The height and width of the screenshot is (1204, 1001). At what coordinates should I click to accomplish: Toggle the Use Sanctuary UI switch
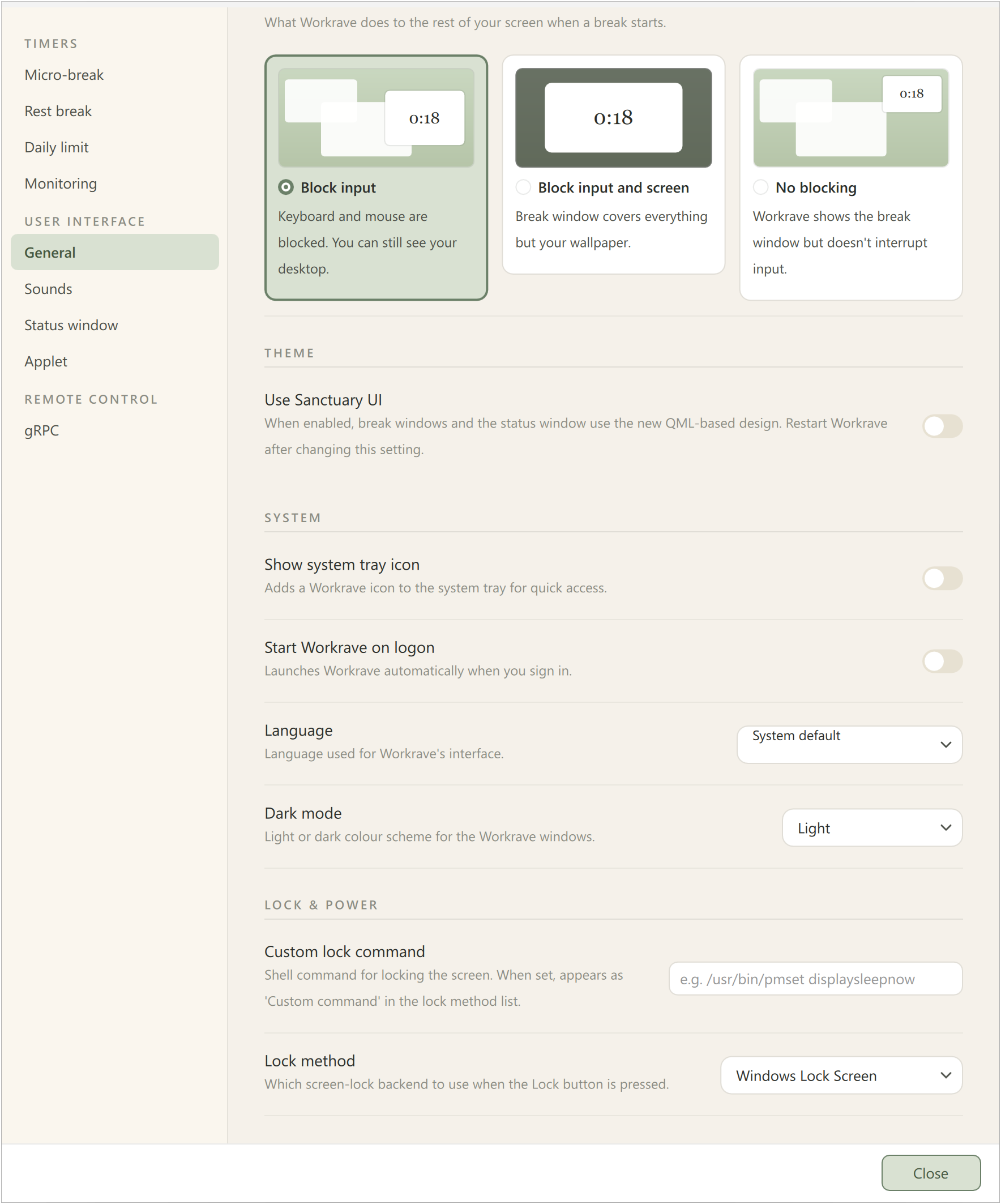[942, 426]
